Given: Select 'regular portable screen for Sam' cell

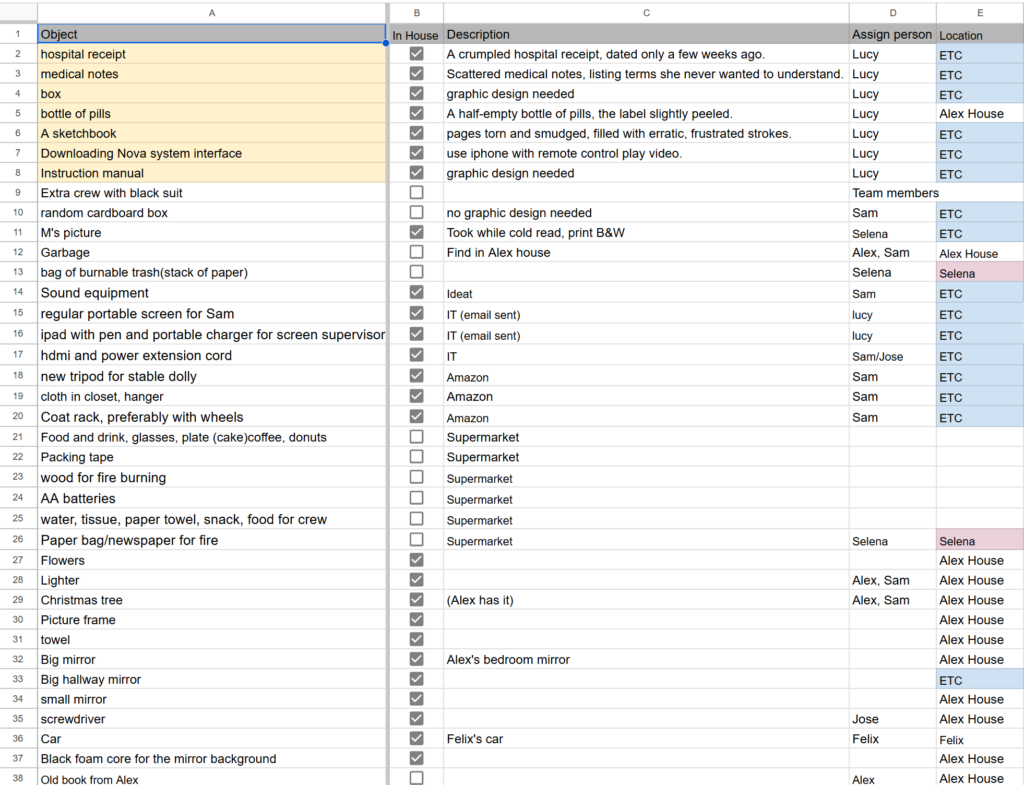Looking at the screenshot, I should point(212,313).
